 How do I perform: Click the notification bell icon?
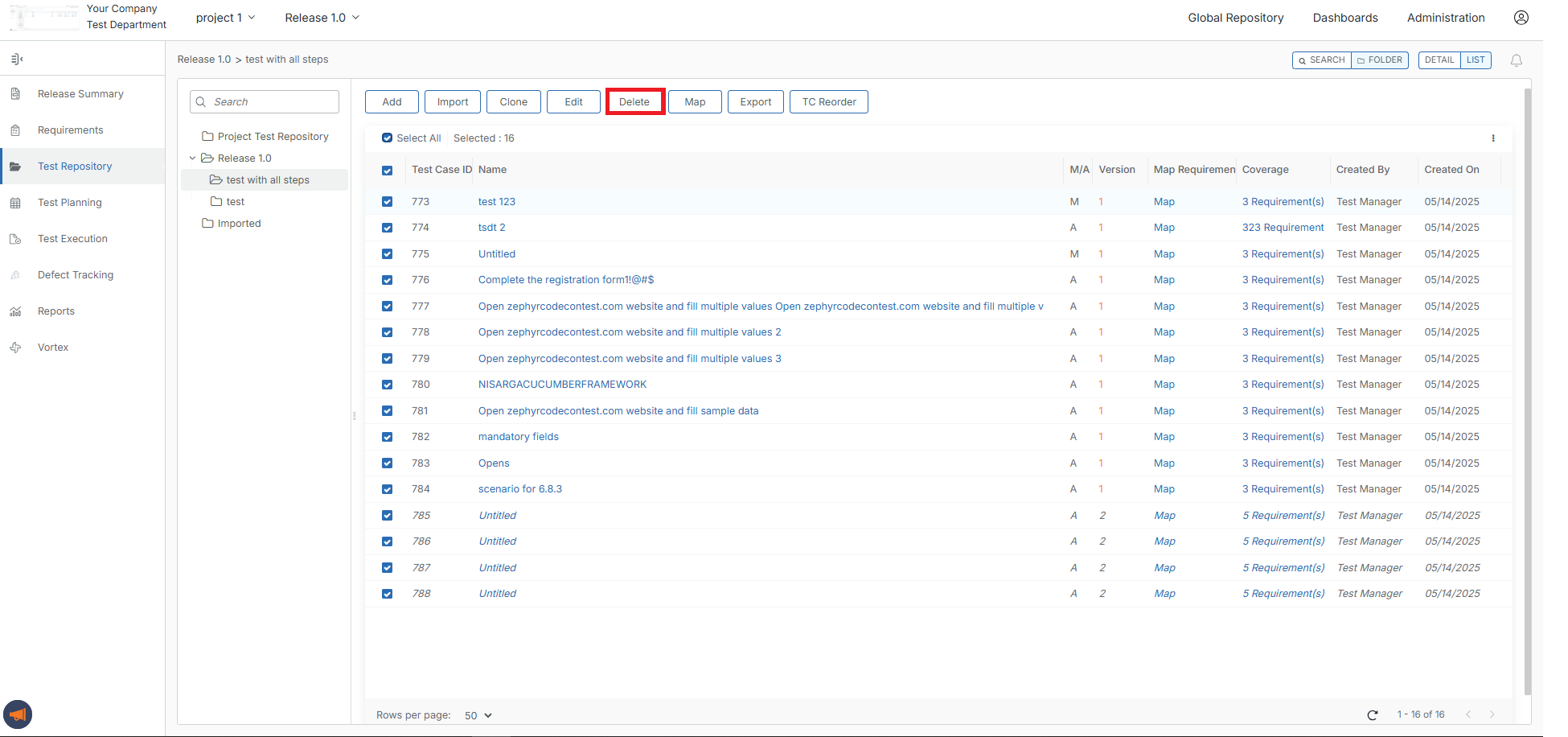[x=1516, y=60]
